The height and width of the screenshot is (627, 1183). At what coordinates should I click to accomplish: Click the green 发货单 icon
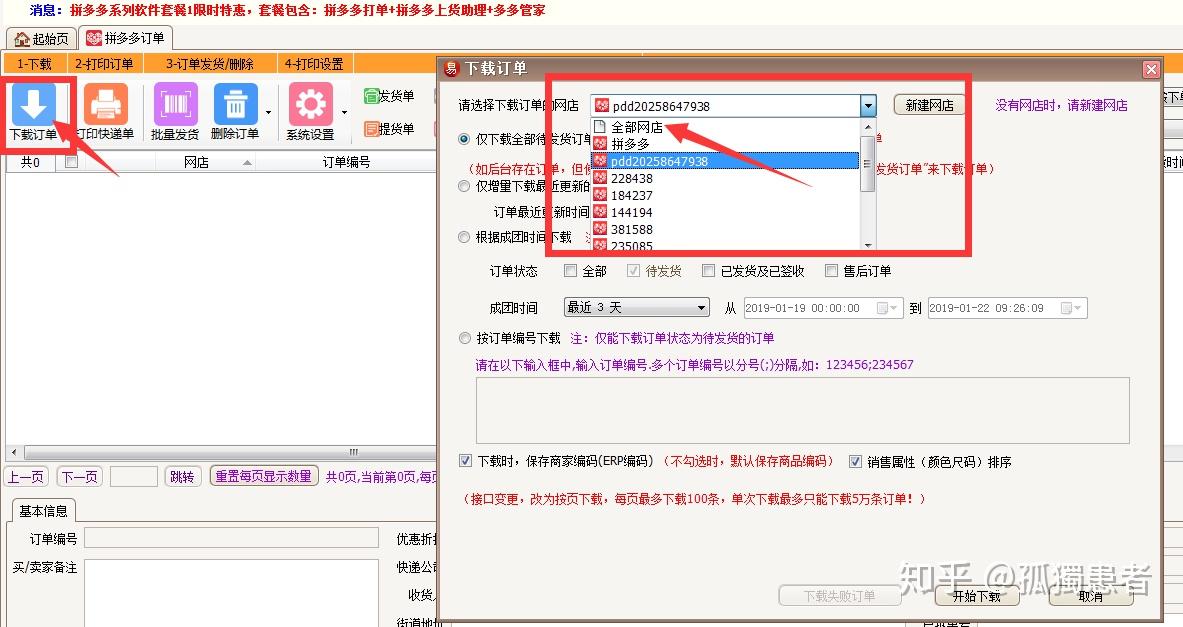tap(372, 97)
